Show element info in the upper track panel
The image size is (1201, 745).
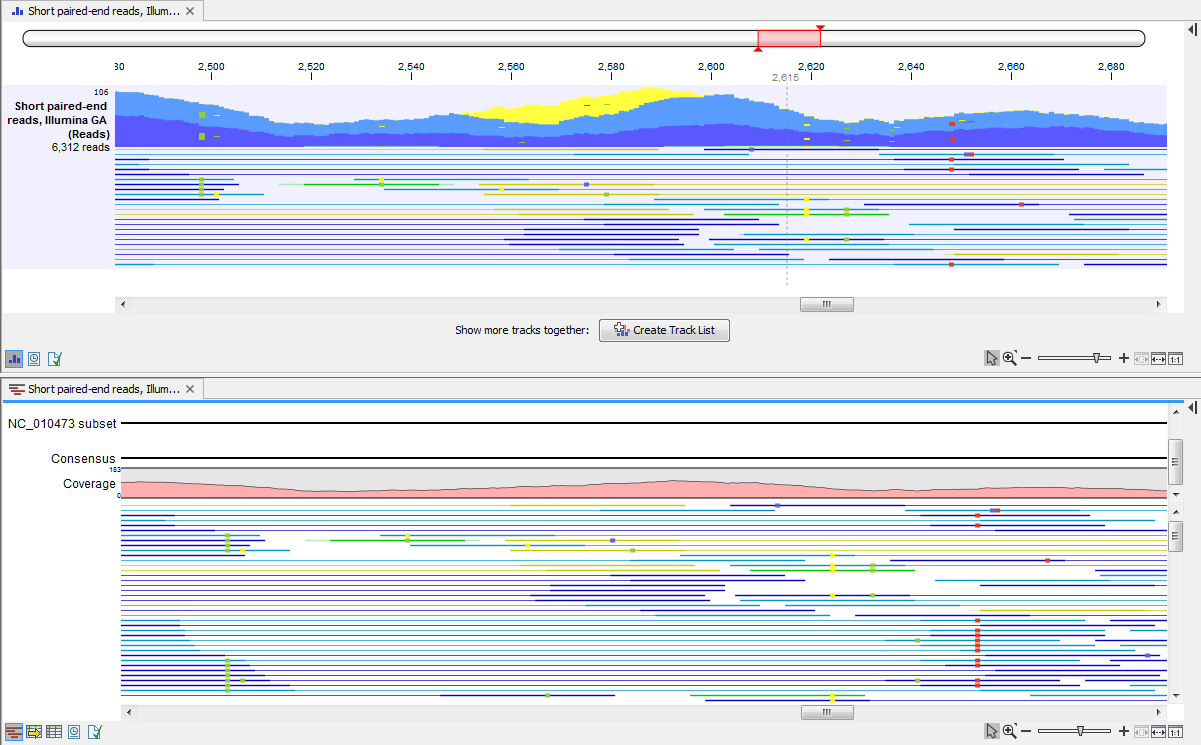[55, 358]
